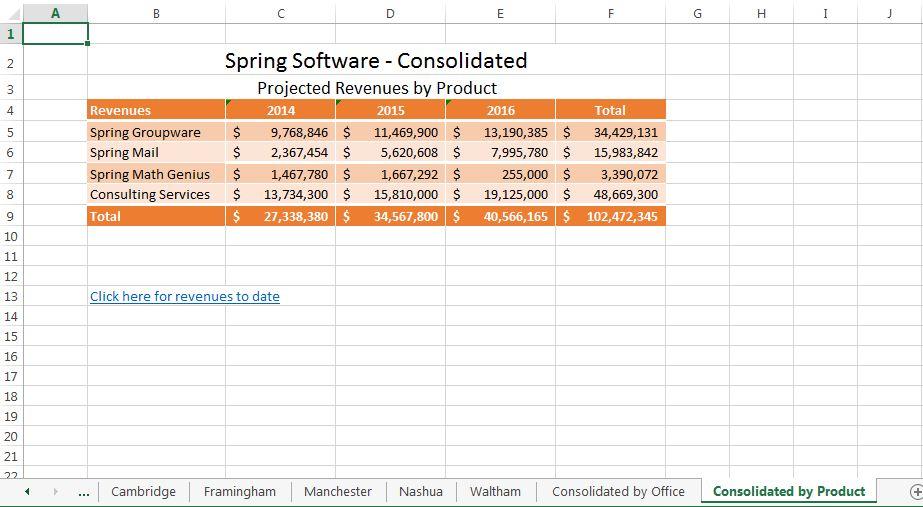Show hidden sheet tabs via ellipsis
This screenshot has height=507, width=923.
(x=84, y=491)
